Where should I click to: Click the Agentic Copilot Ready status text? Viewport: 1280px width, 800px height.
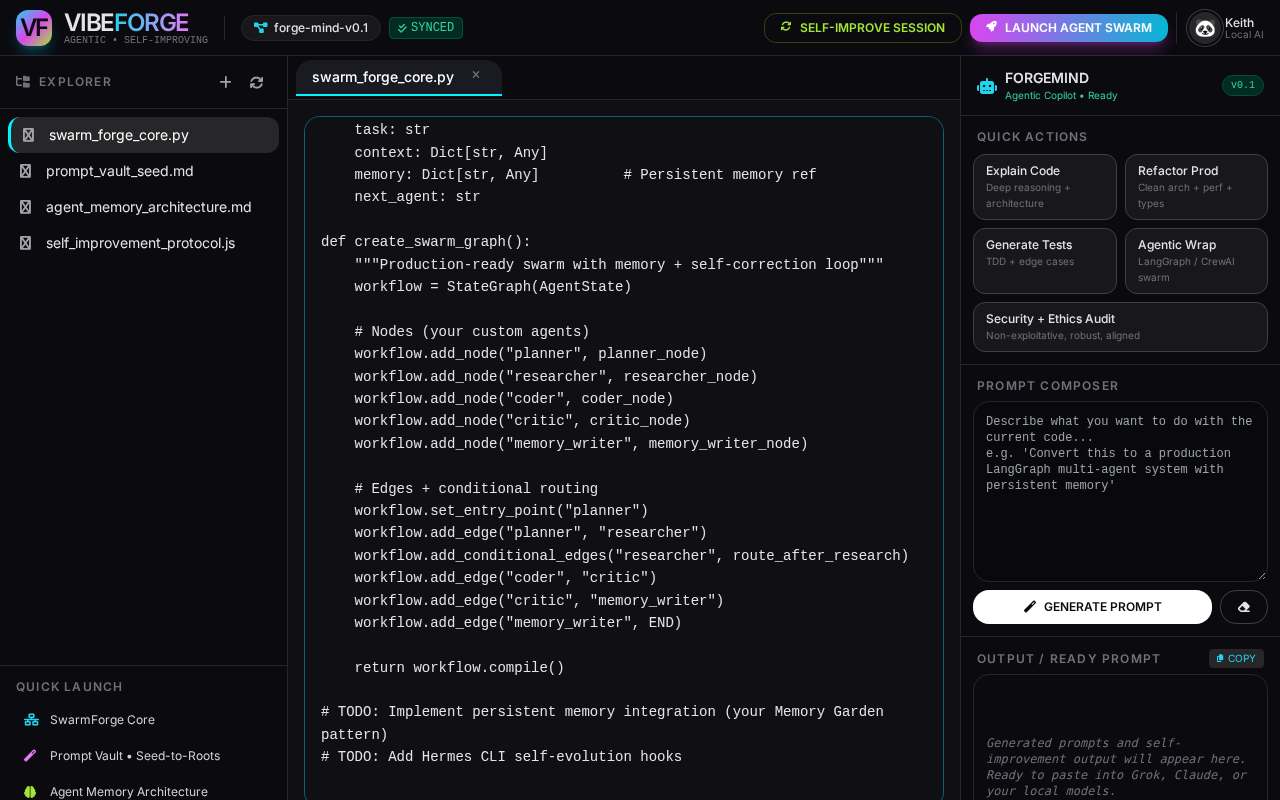1061,96
